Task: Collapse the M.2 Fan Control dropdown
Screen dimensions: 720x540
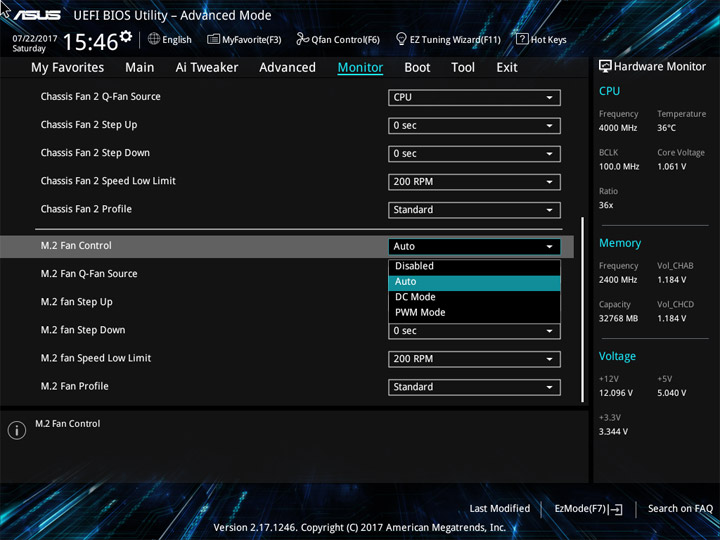Action: tap(474, 247)
